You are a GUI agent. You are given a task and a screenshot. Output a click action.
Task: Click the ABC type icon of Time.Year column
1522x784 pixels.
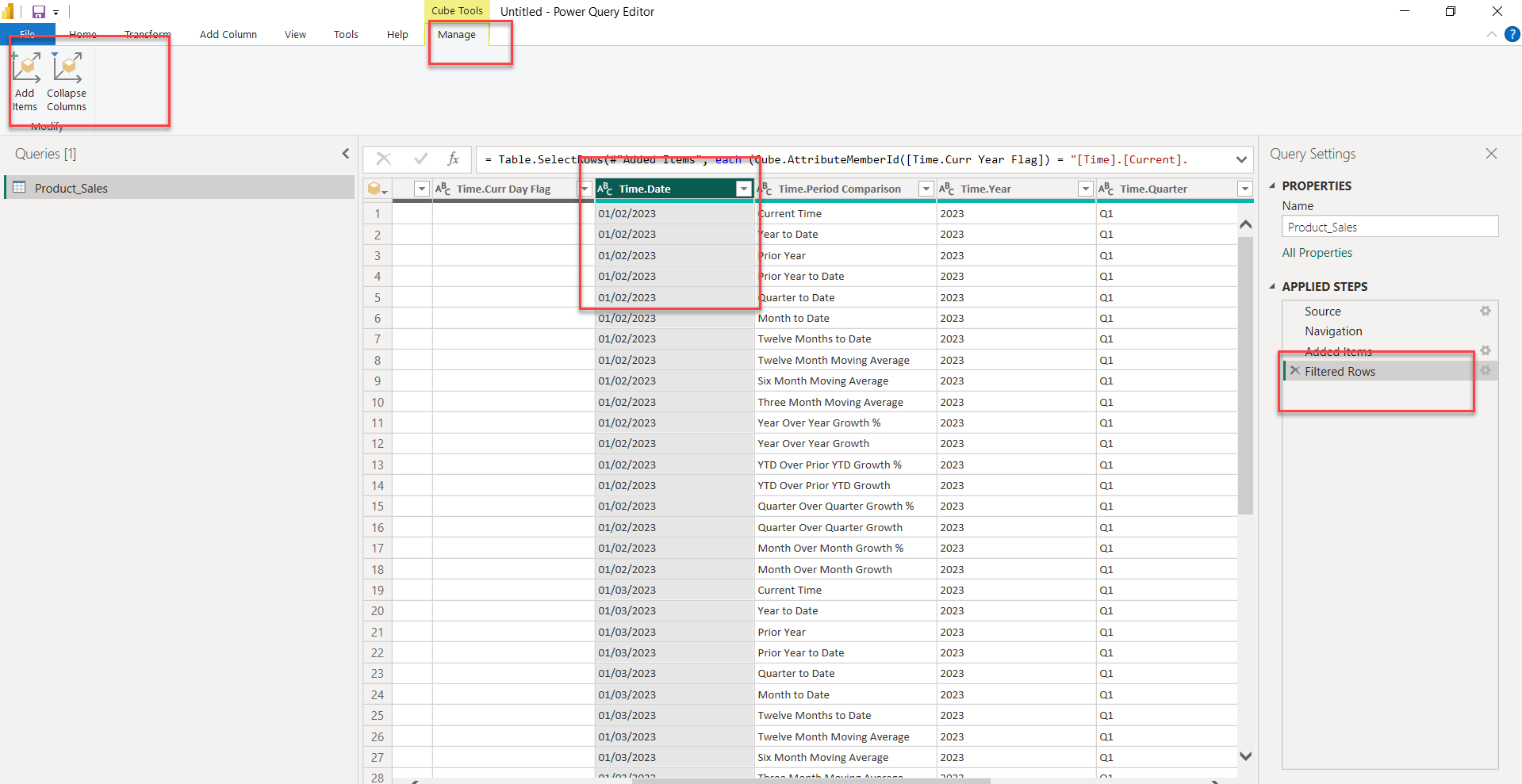946,189
